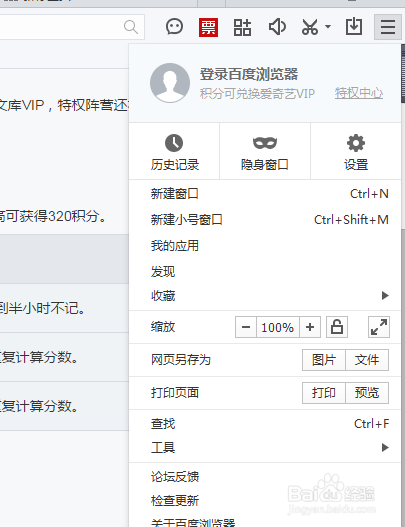Select 查找 menu entry
This screenshot has height=527, width=405.
click(265, 424)
